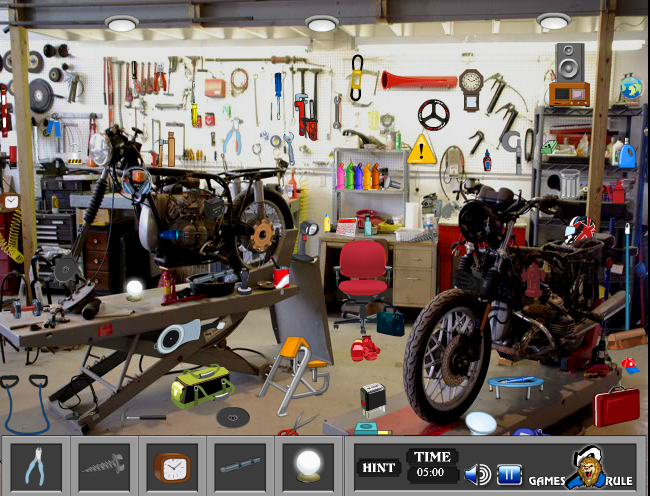
Task: Mute the game sound
Action: pyautogui.click(x=478, y=474)
